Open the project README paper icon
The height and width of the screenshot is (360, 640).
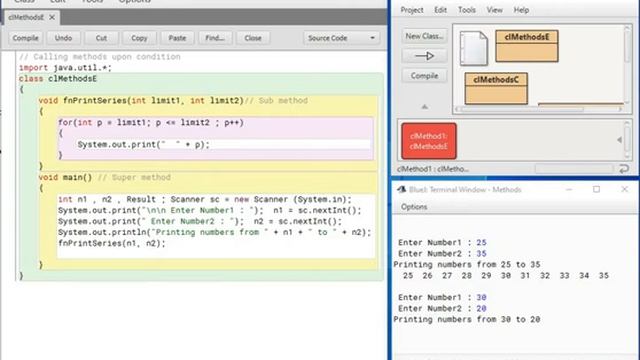point(473,49)
